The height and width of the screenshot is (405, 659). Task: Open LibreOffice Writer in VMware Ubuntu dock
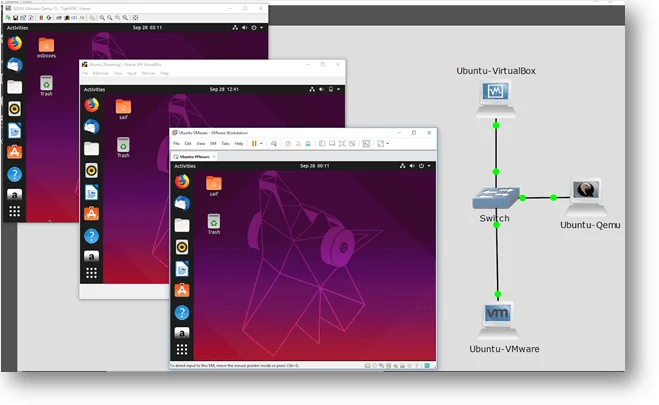tap(182, 269)
